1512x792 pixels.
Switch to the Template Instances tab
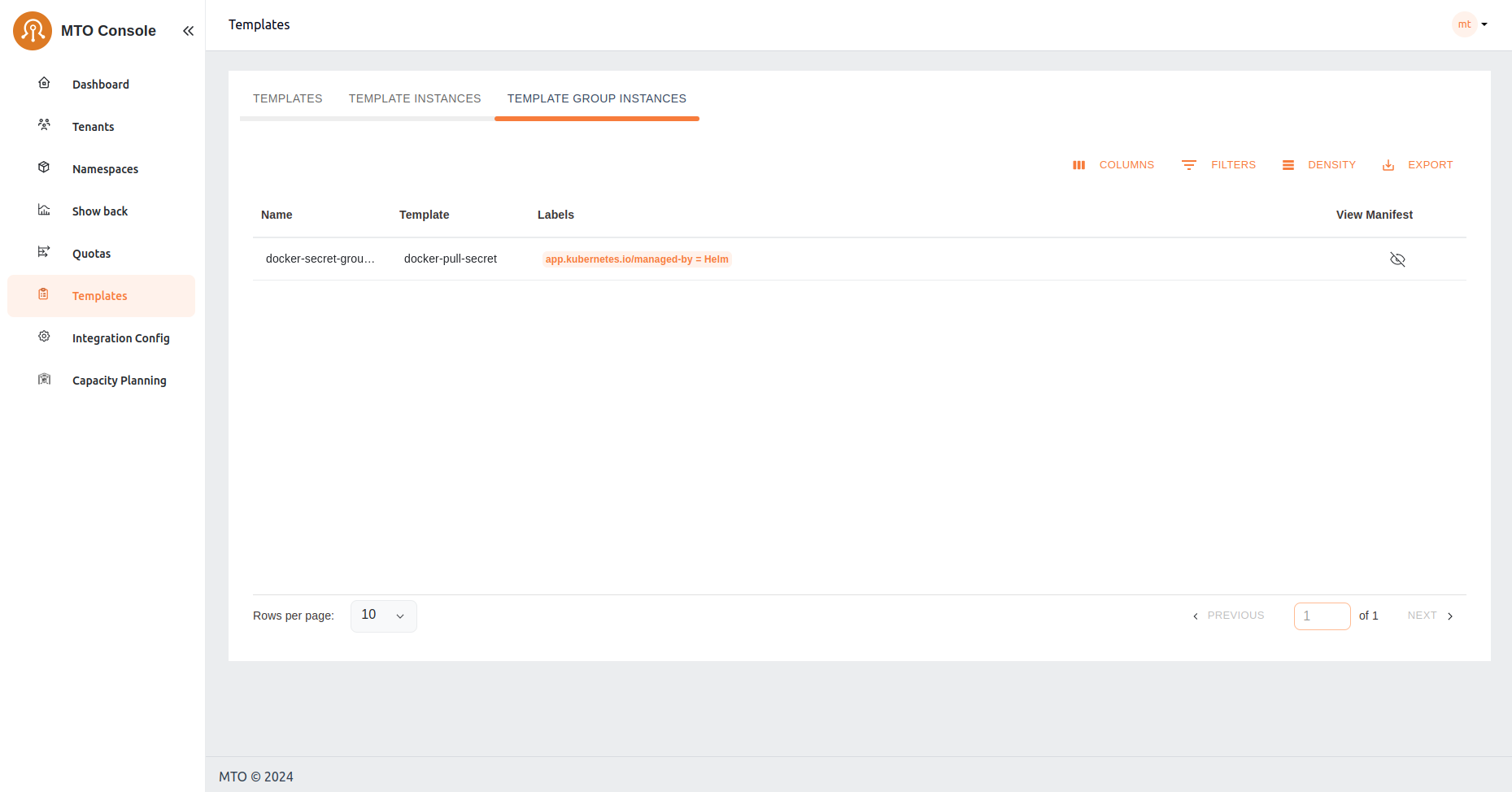point(415,98)
